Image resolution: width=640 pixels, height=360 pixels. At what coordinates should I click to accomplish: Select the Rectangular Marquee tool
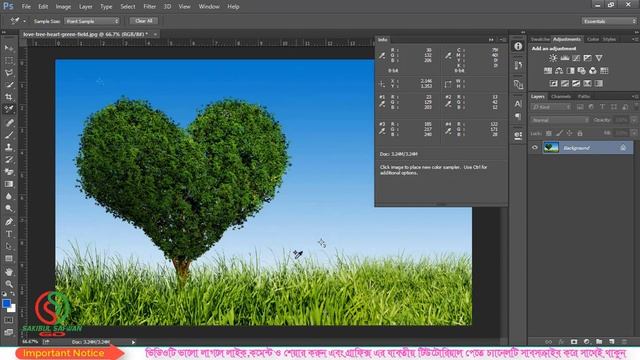[9, 60]
